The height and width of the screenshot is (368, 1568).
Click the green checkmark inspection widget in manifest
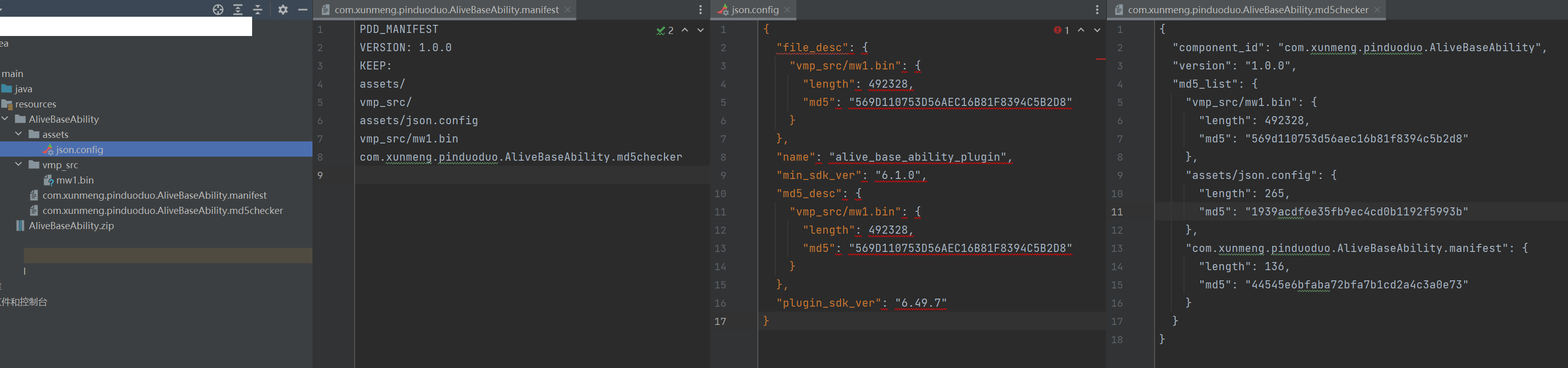664,30
